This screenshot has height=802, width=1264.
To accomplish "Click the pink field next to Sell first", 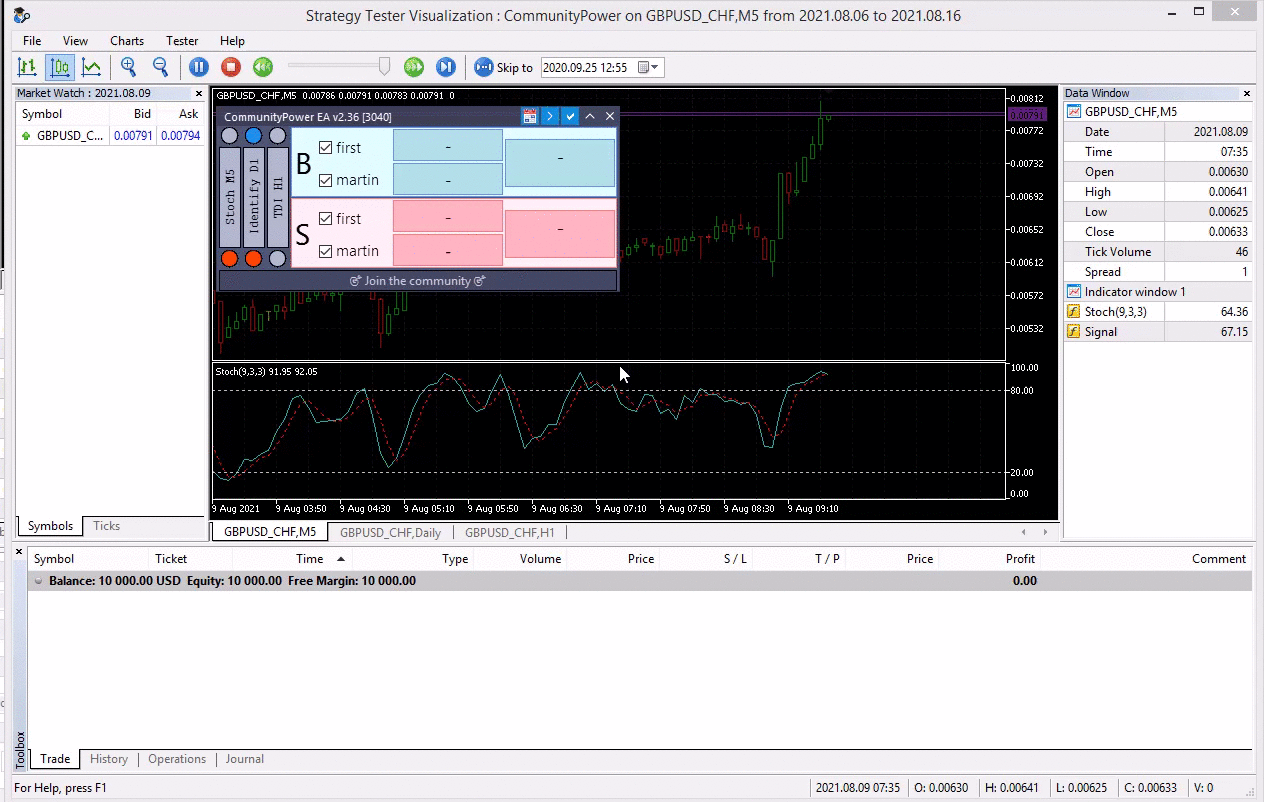I will pyautogui.click(x=448, y=217).
